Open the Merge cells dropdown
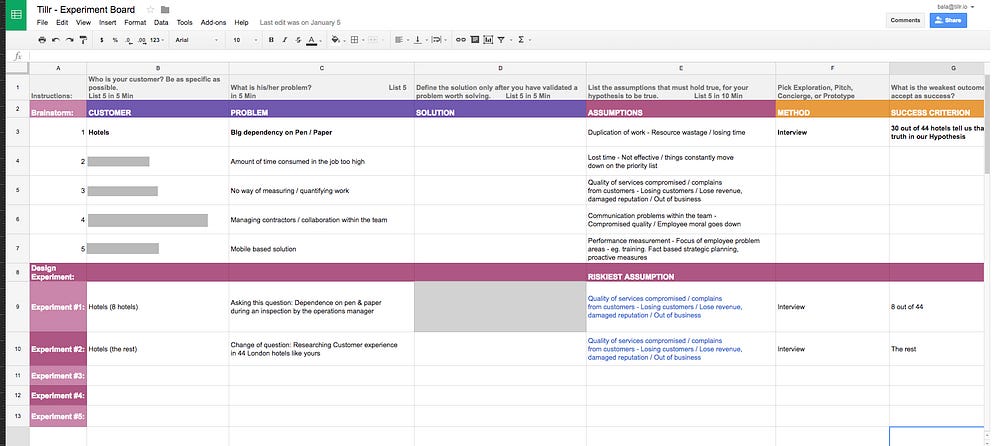 (374, 40)
